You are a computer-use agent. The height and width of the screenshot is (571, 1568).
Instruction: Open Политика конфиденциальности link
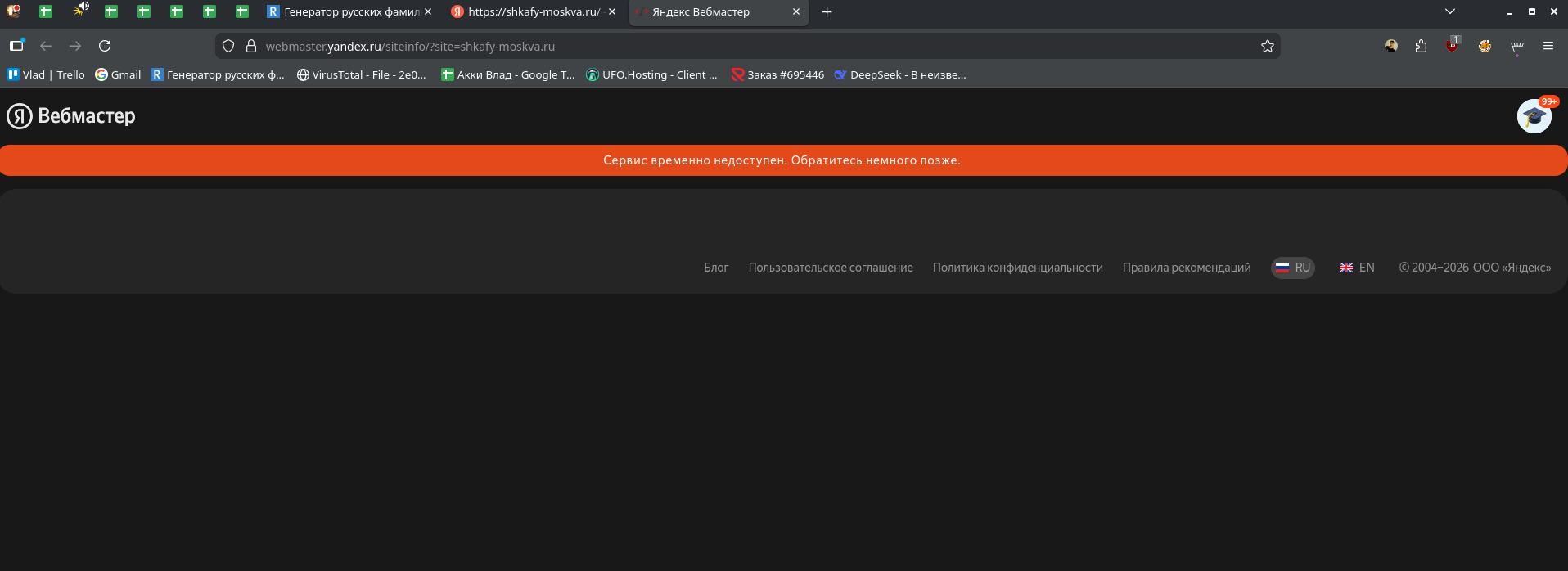point(1018,268)
